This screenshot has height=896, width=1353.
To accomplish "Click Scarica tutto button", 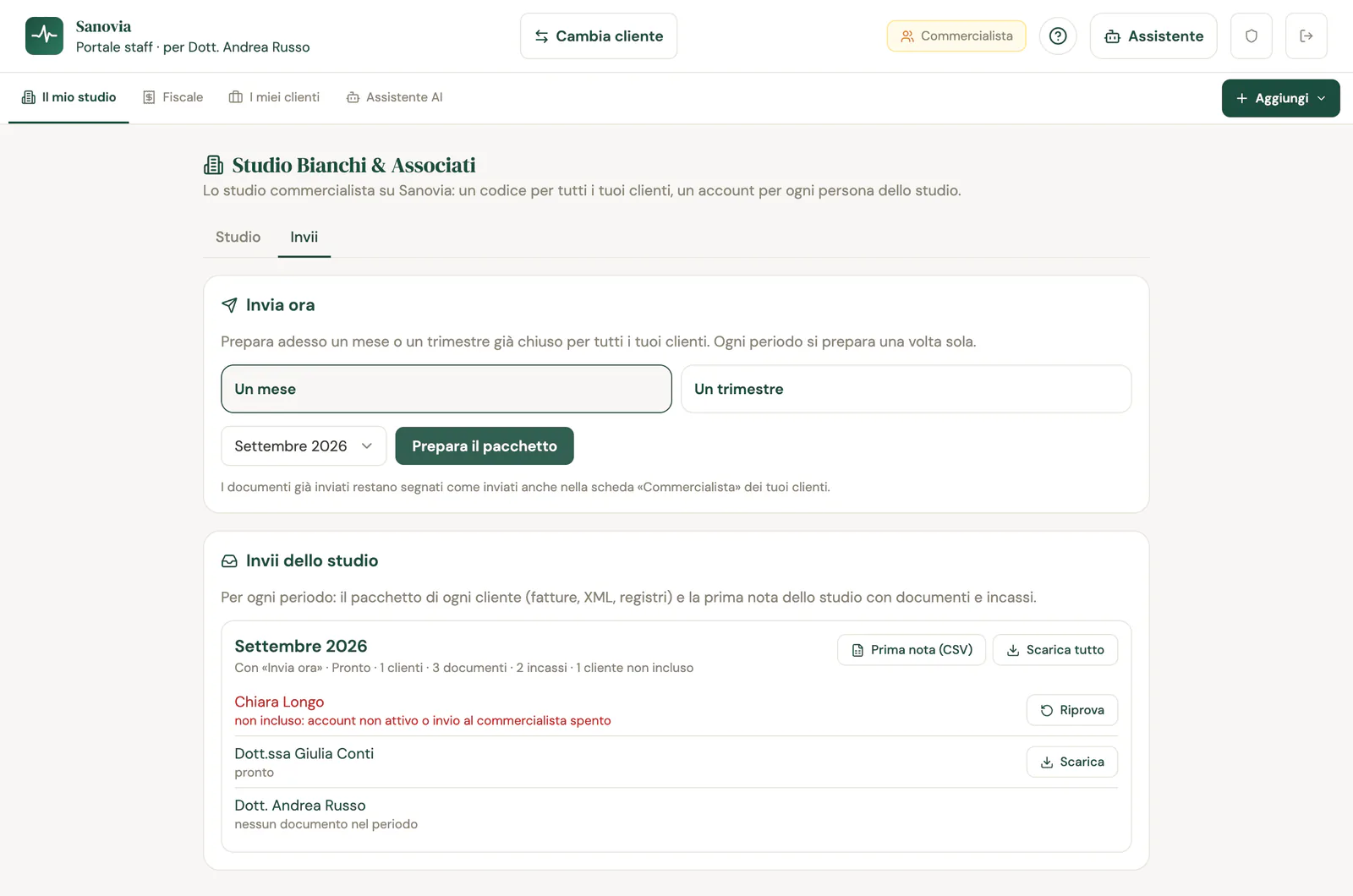I will point(1055,650).
